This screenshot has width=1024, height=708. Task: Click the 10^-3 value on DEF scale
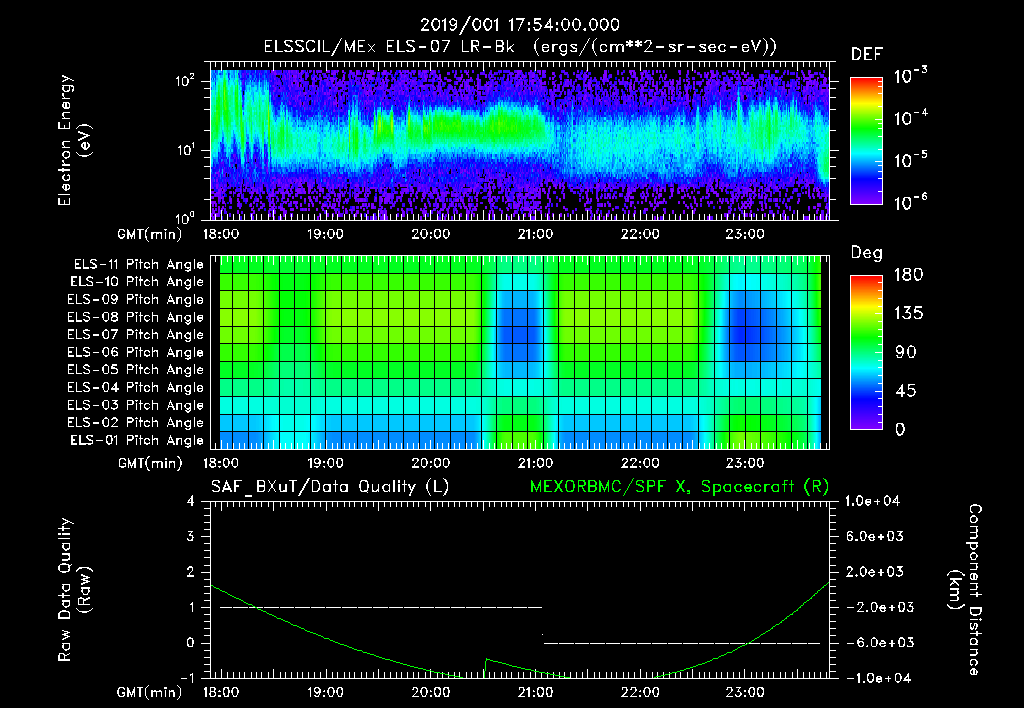pyautogui.click(x=910, y=75)
